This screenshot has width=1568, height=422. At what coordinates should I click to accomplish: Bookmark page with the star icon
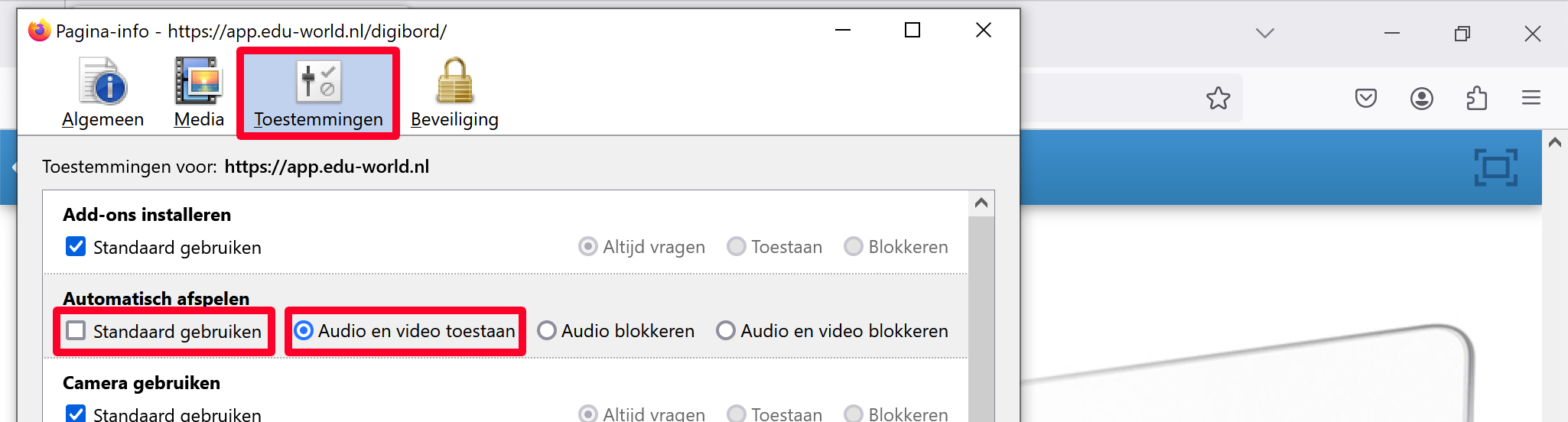tap(1218, 98)
